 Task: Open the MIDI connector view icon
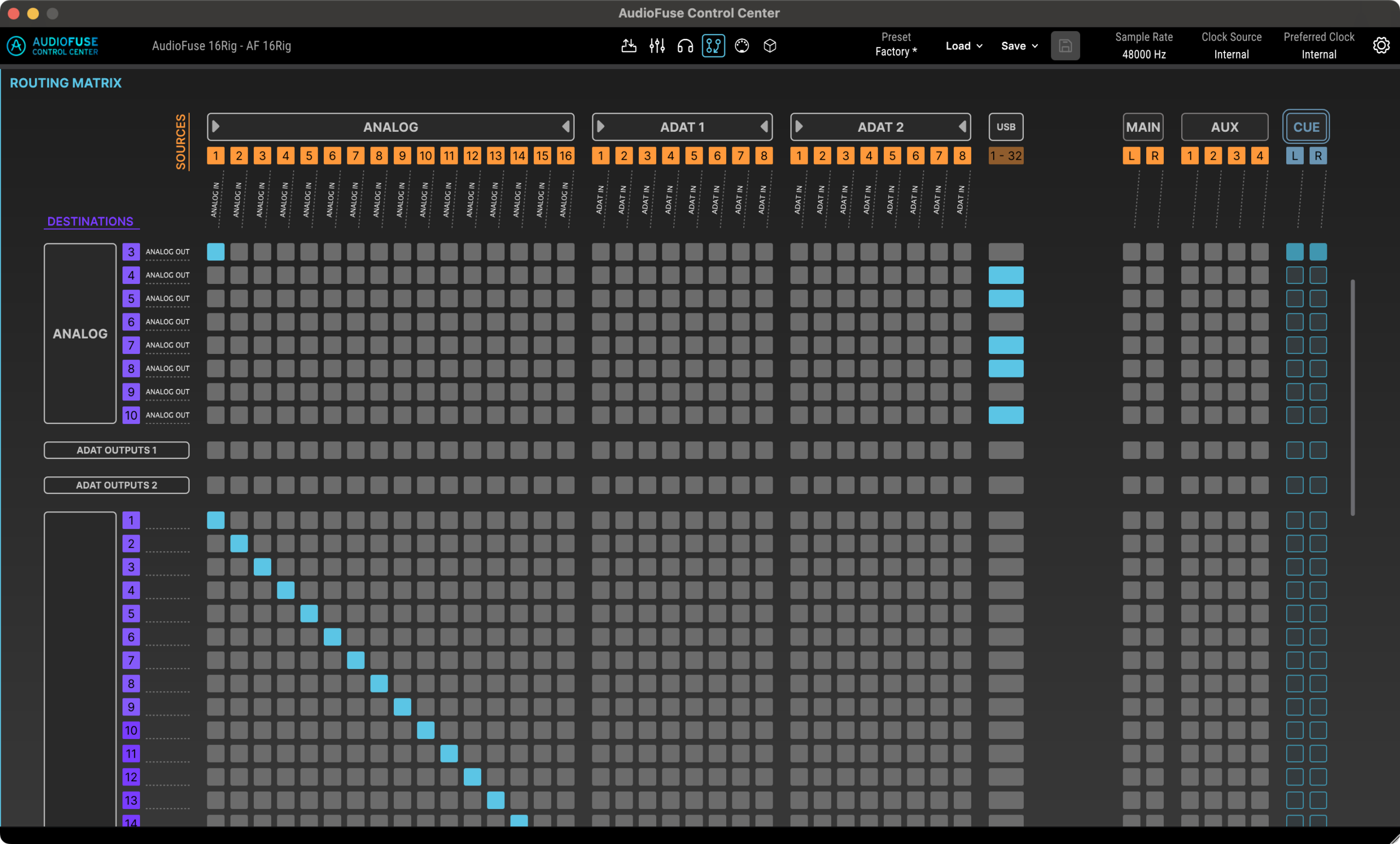coord(742,46)
